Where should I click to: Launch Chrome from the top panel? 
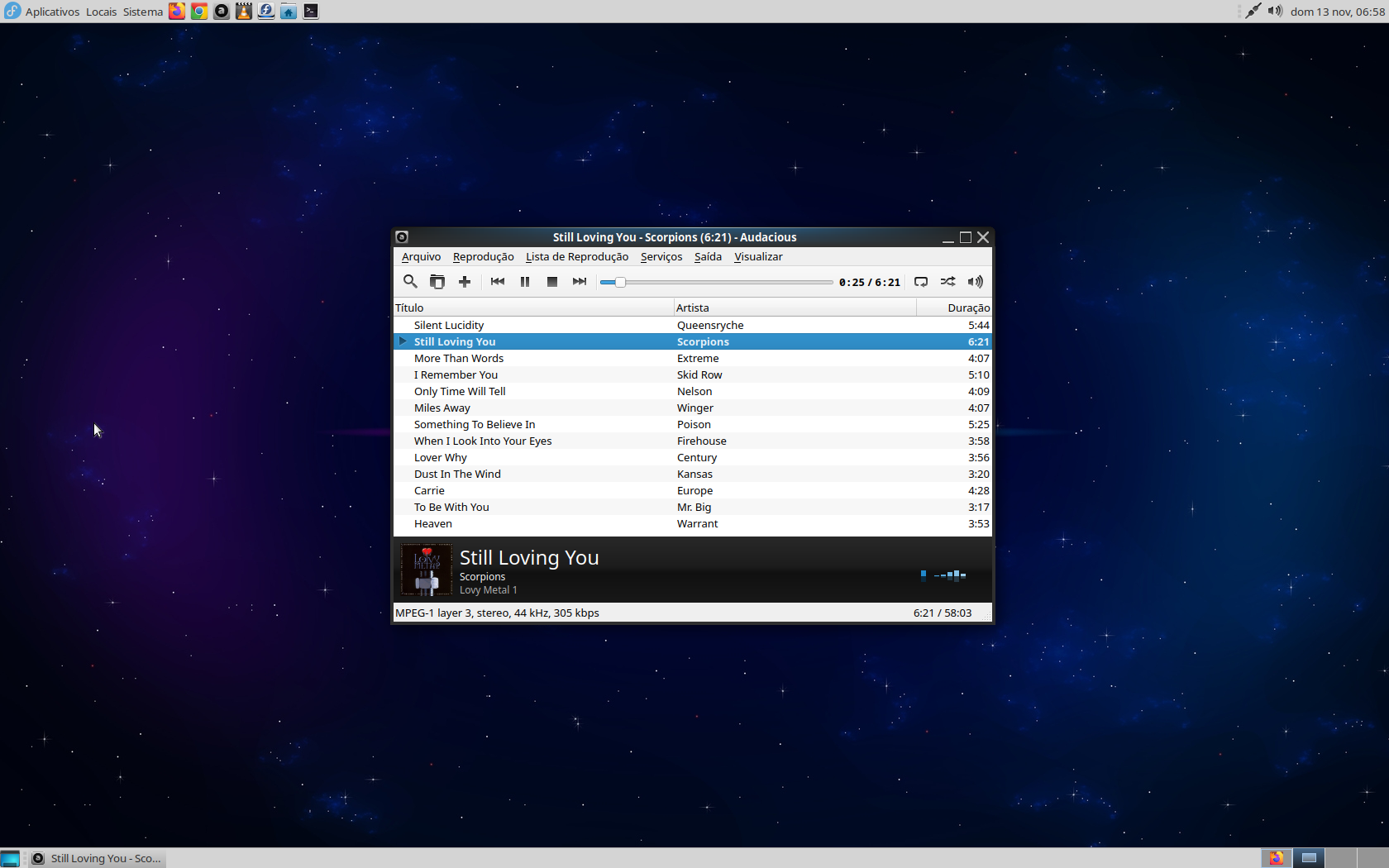click(x=199, y=12)
